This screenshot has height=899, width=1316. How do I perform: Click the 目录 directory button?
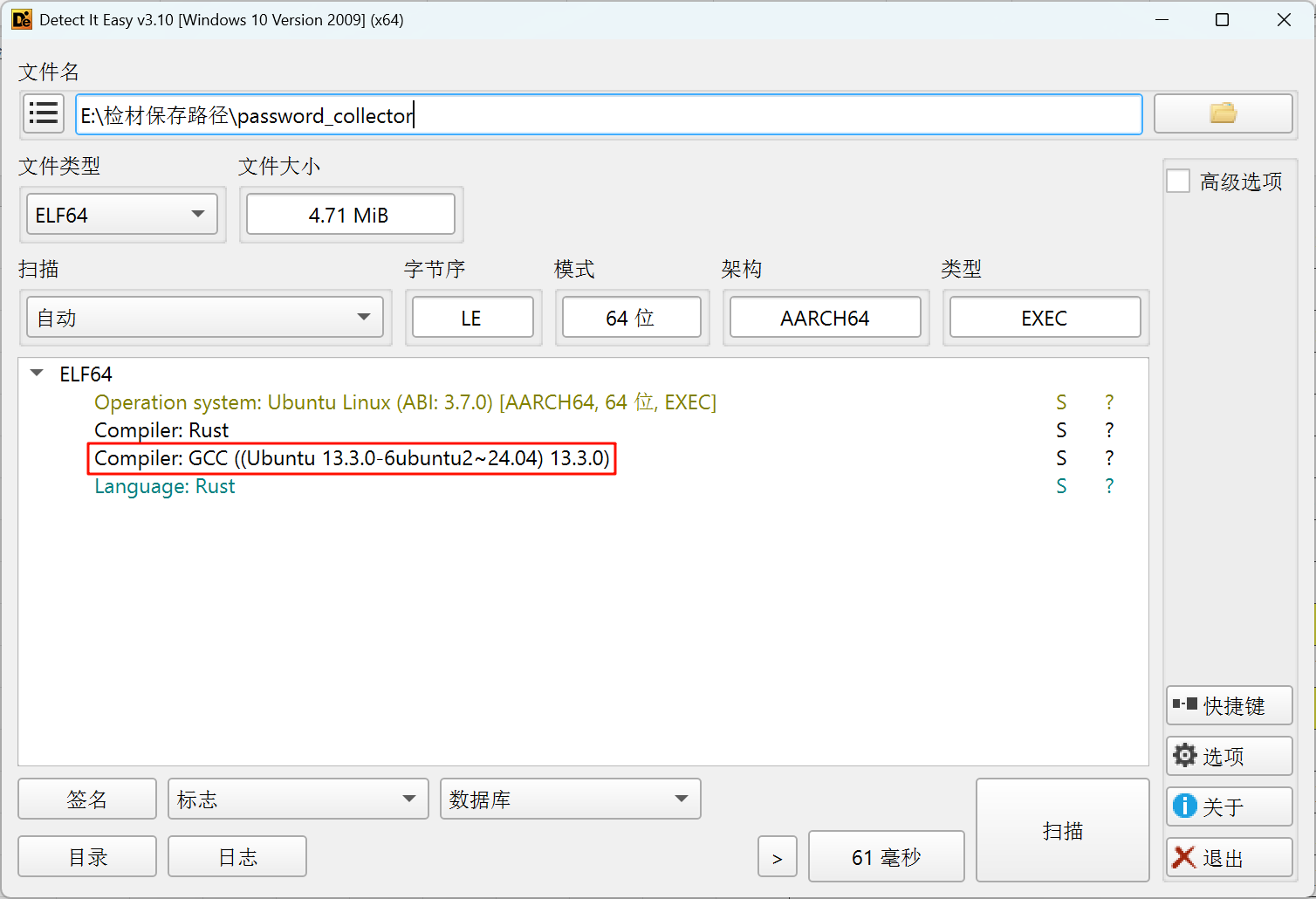(x=87, y=856)
